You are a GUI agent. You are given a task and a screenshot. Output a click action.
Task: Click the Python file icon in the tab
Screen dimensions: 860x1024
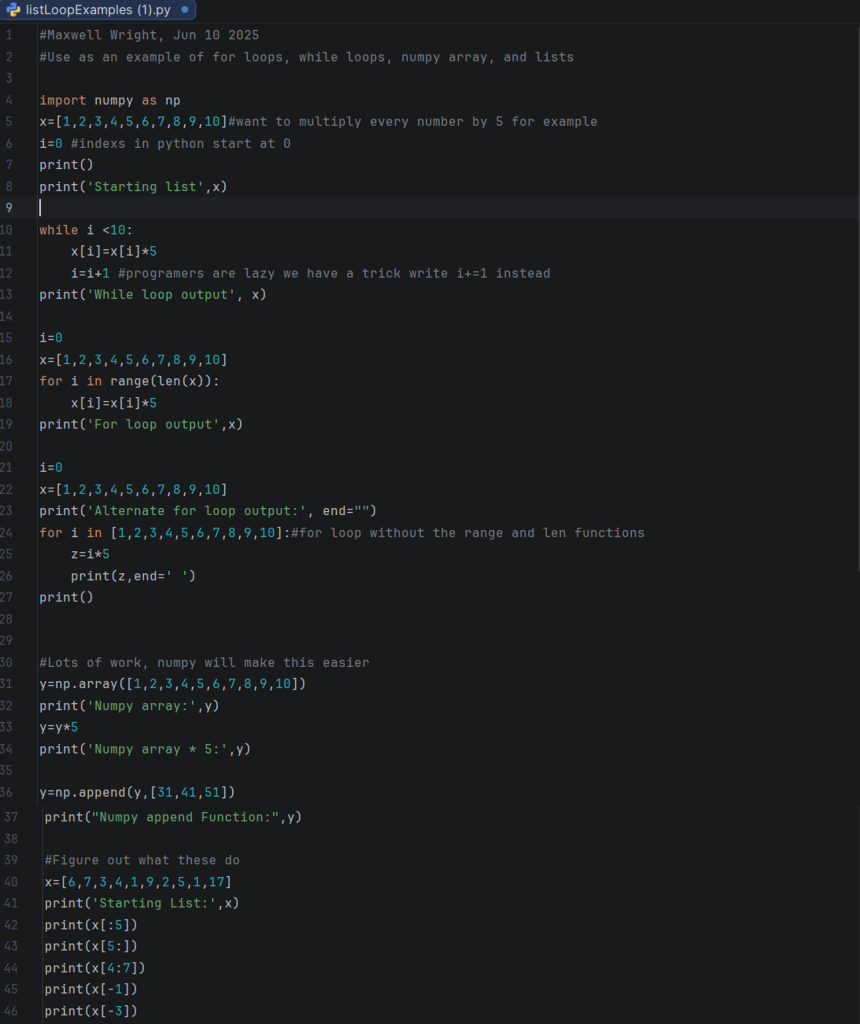[x=13, y=10]
